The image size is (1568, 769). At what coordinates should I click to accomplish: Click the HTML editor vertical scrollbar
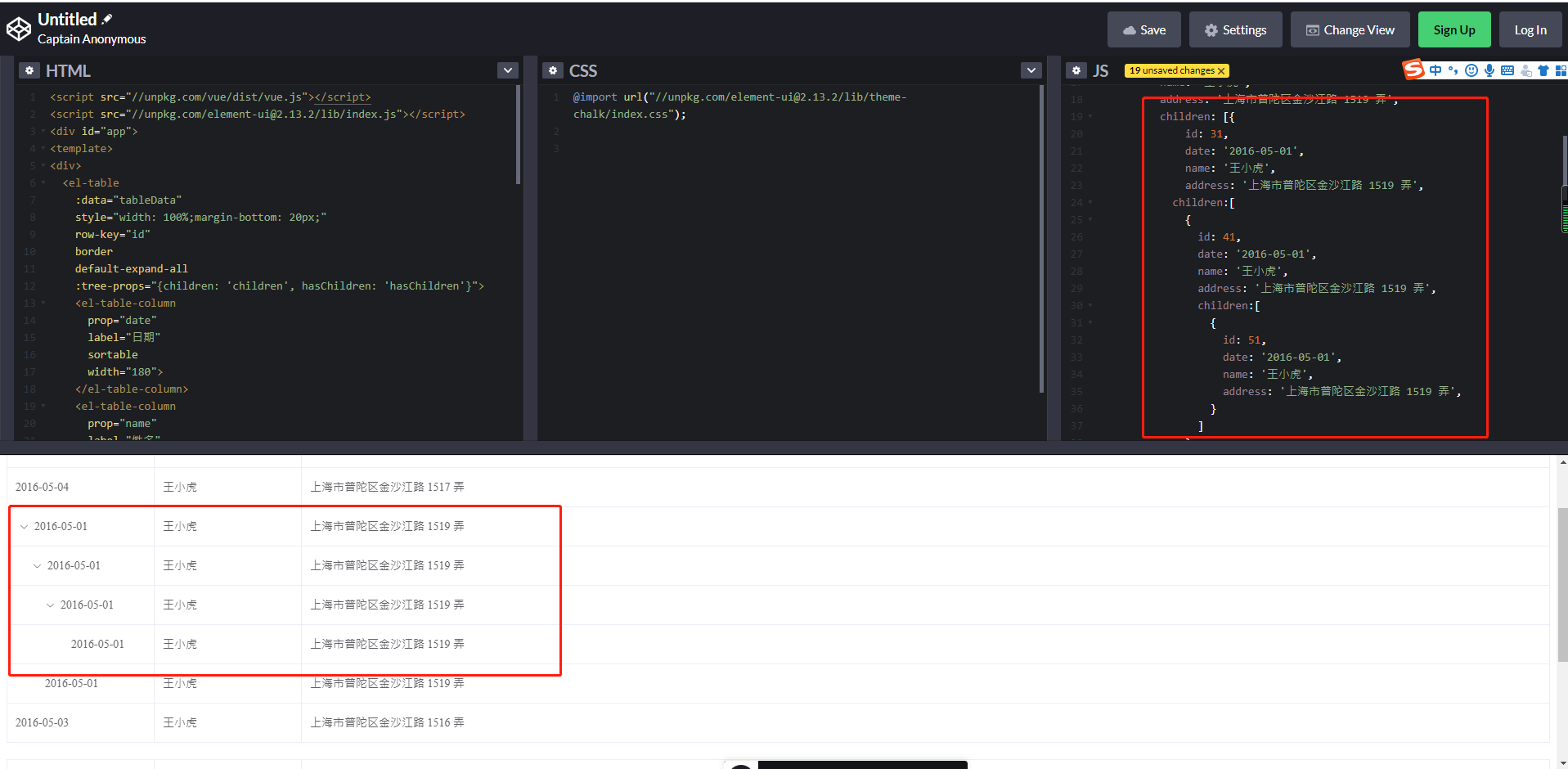(518, 135)
